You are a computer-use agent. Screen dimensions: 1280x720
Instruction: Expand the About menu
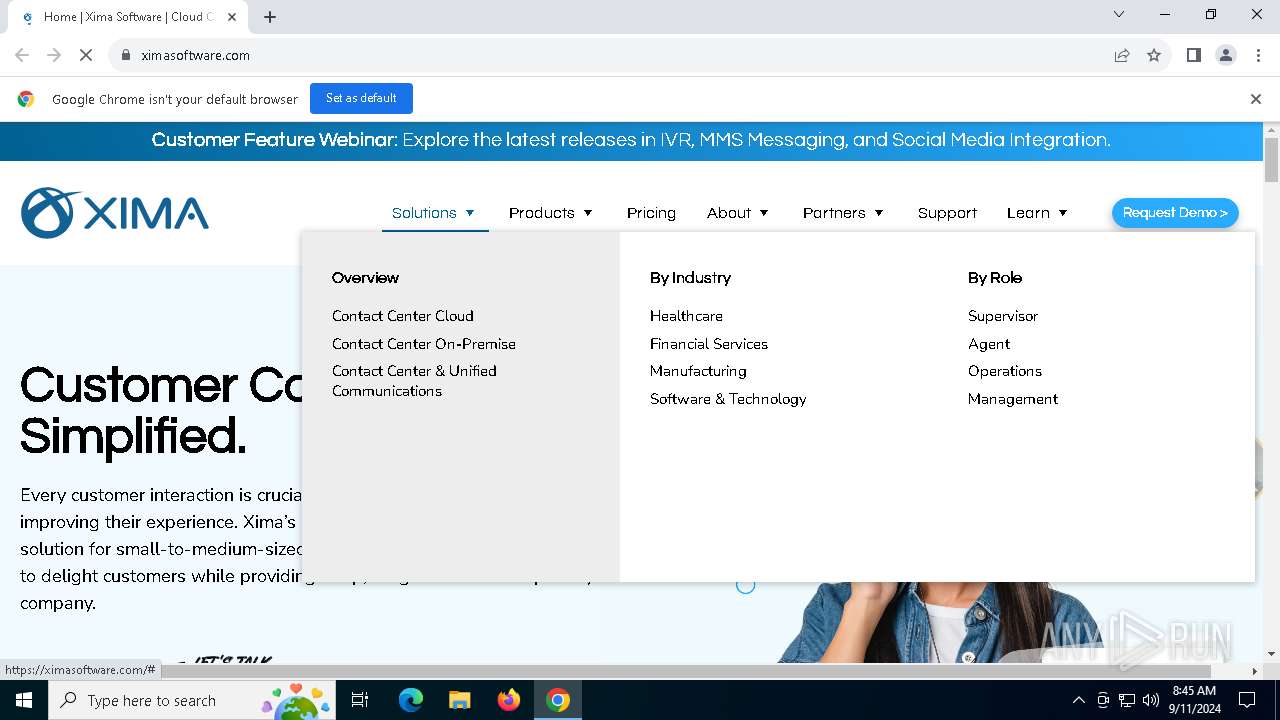click(x=738, y=213)
